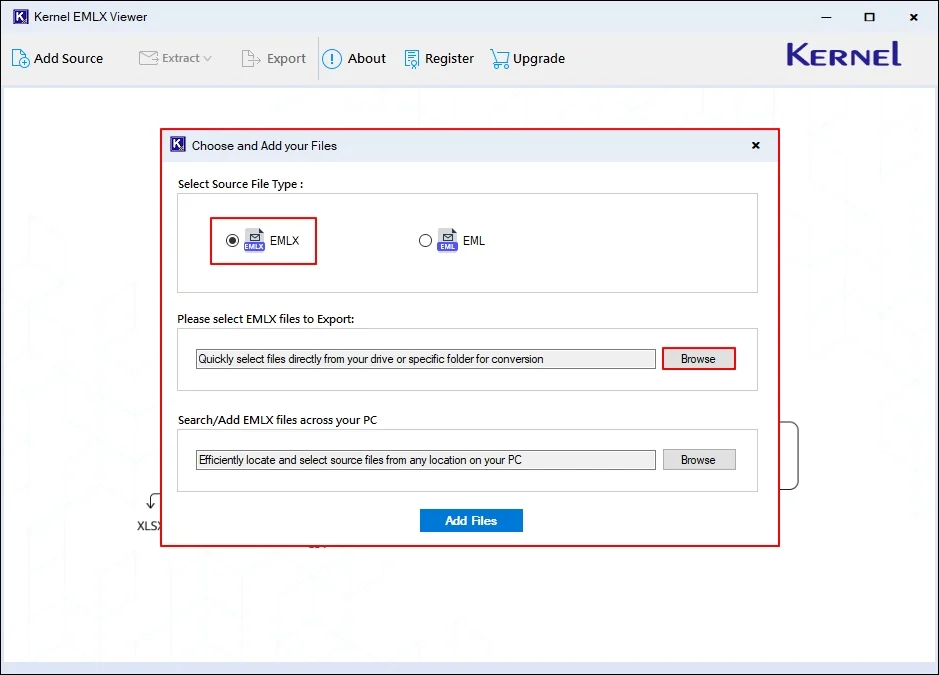The width and height of the screenshot is (939, 675).
Task: Click the Kernel logo in the corner
Action: tap(843, 56)
